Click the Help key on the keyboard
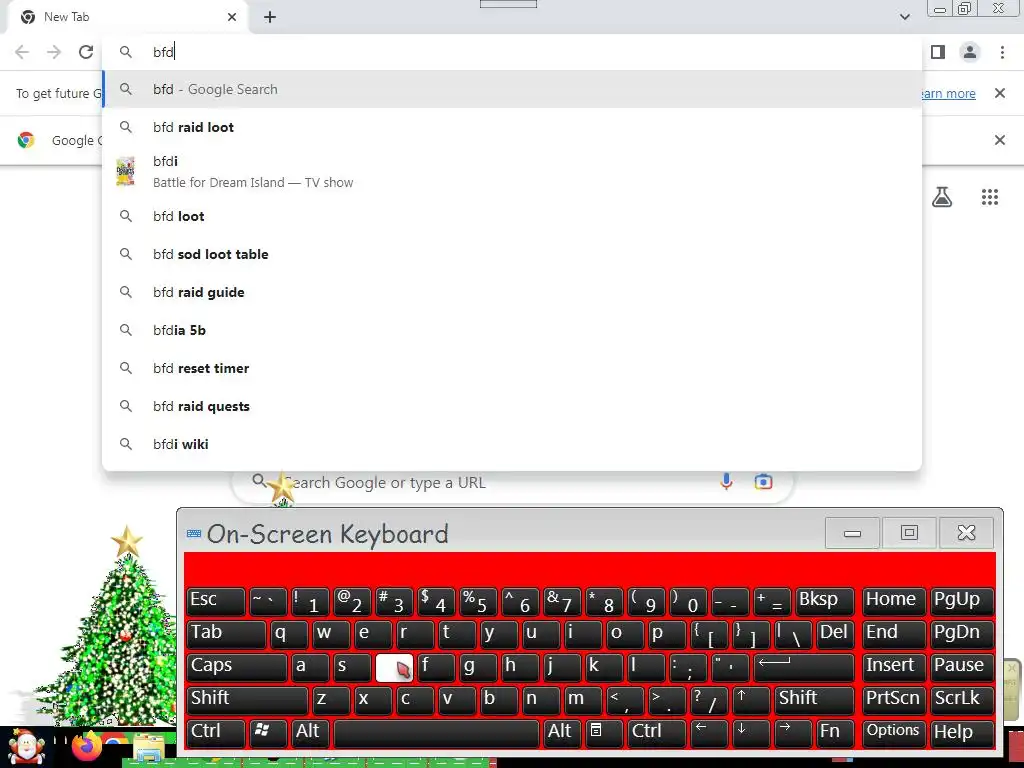Screen dimensions: 1024x768 click(x=962, y=732)
